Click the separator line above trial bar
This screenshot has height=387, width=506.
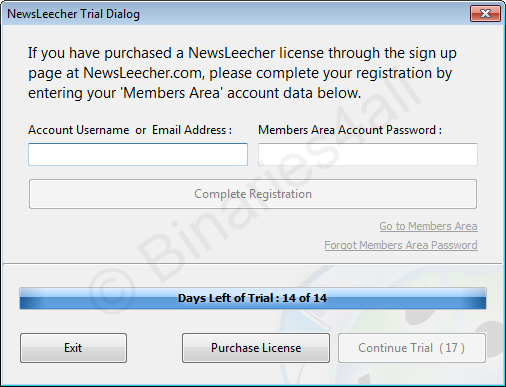[253, 264]
